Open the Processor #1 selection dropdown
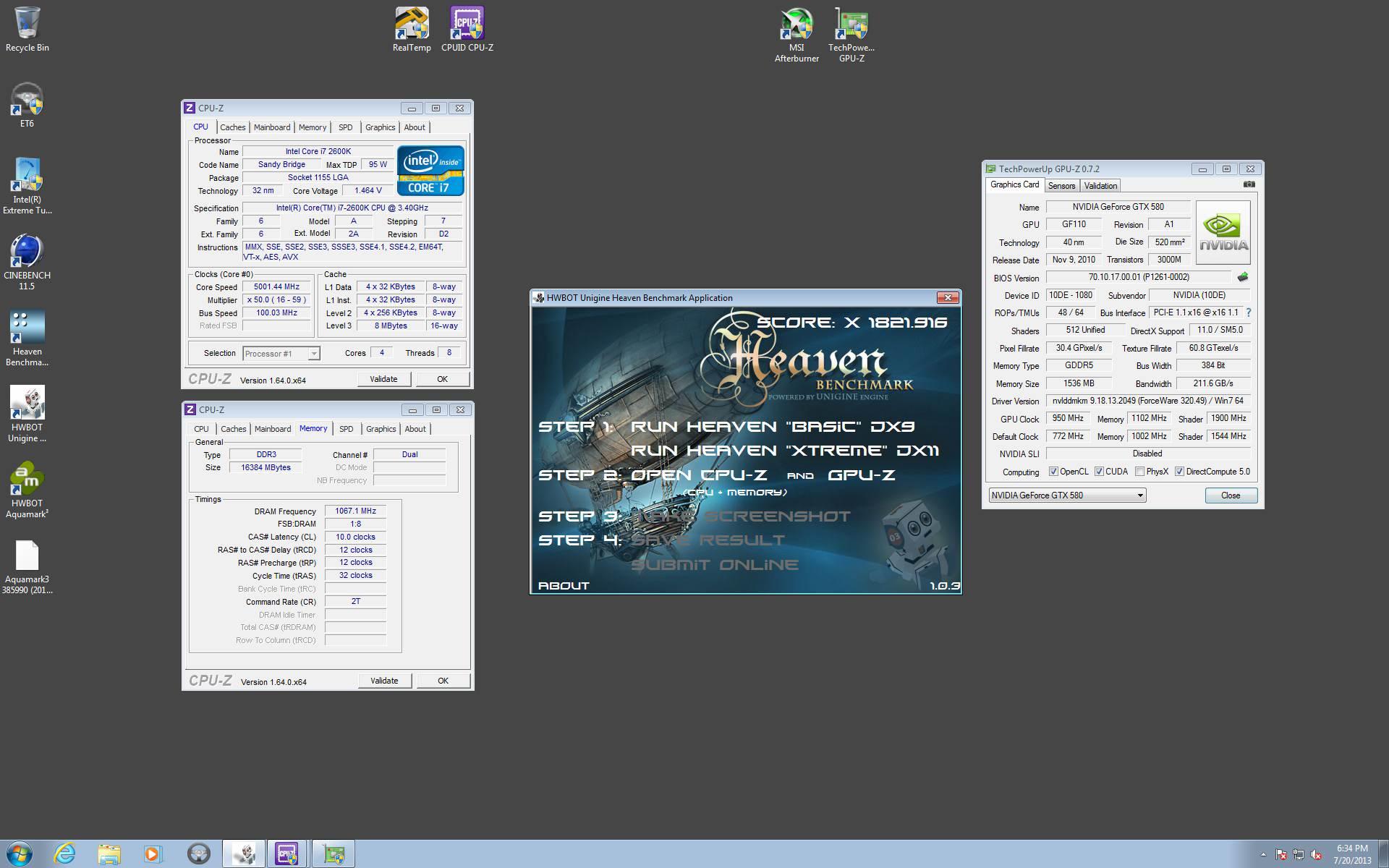Viewport: 1389px width, 868px height. 281,353
